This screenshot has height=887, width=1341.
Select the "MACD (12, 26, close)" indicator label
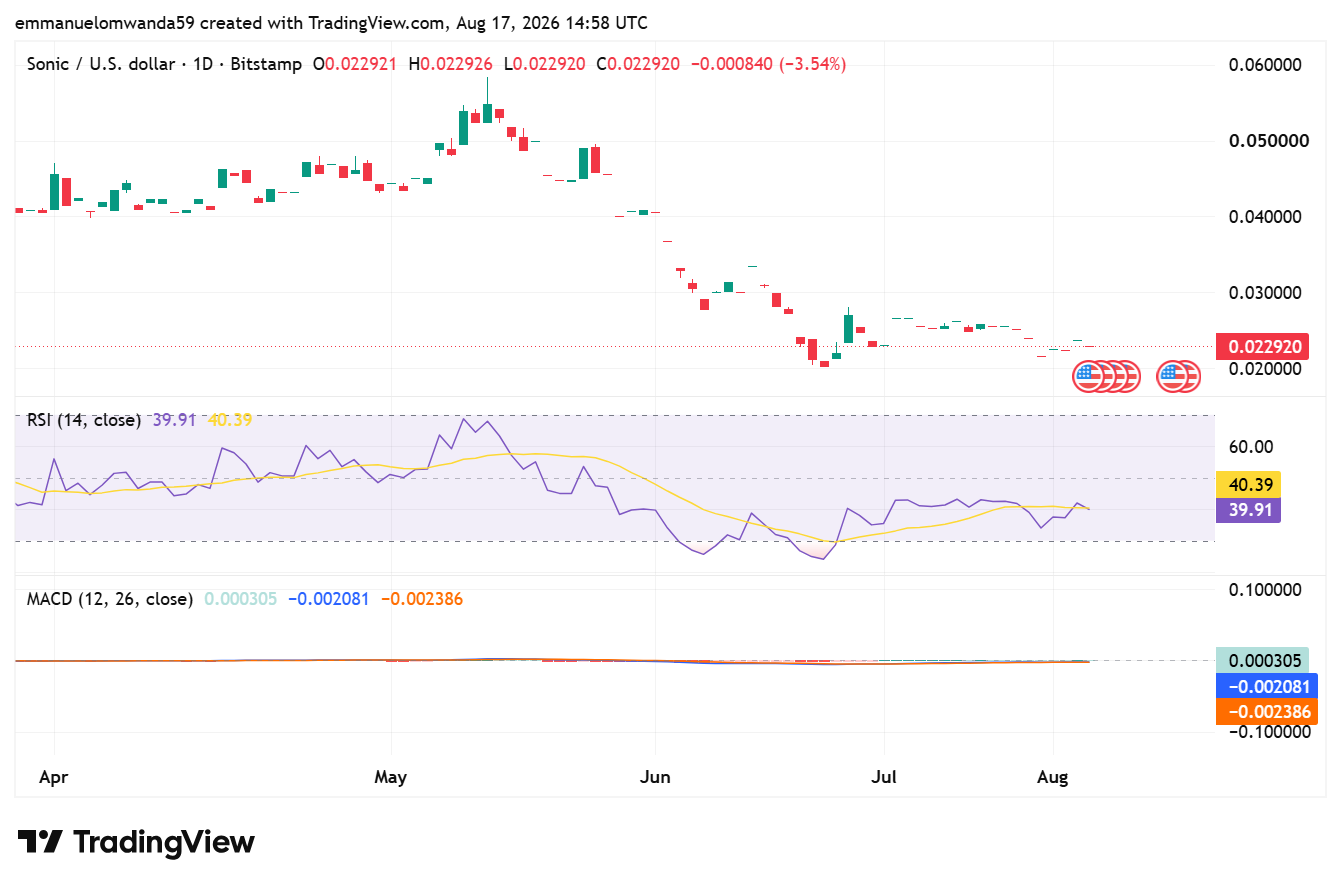[109, 599]
